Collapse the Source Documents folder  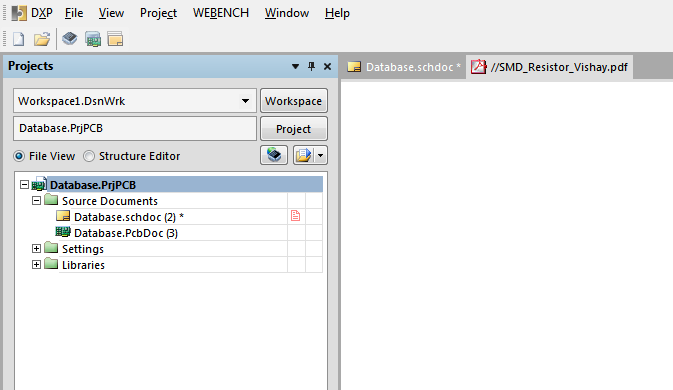coord(36,201)
